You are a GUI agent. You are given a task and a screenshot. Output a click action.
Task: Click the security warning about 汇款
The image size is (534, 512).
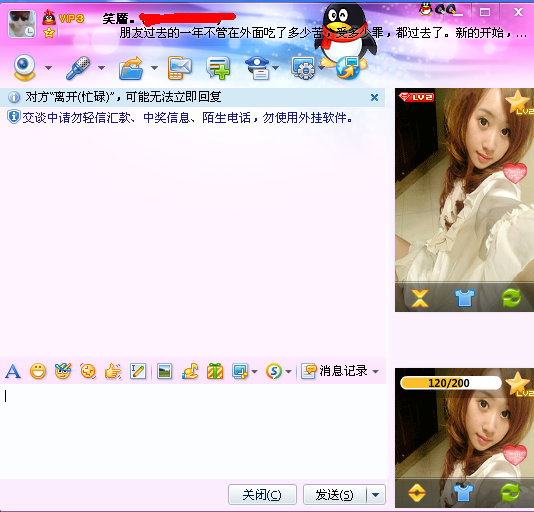click(x=187, y=118)
